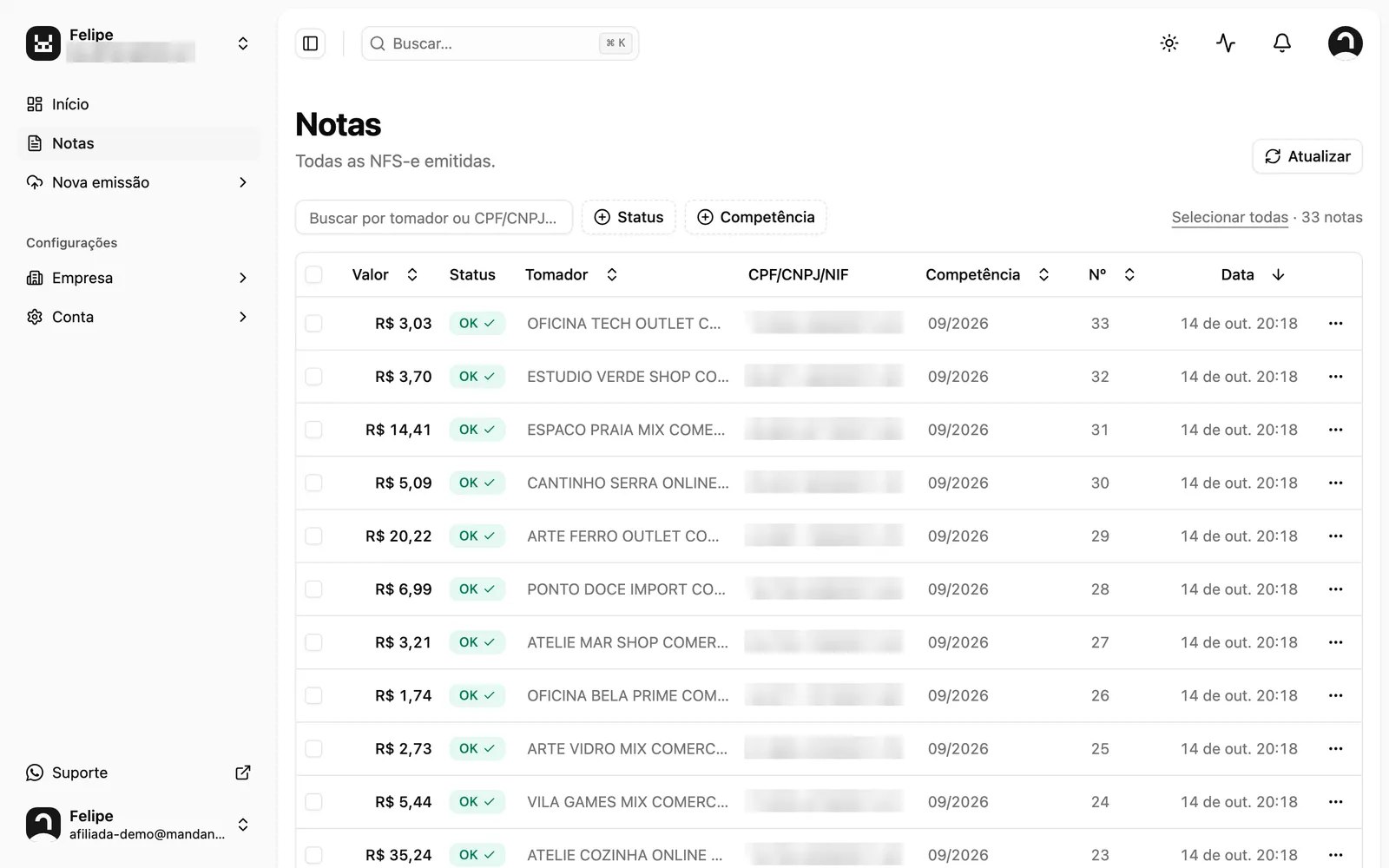Select the R$ 3,70 note checkbox

click(x=314, y=377)
